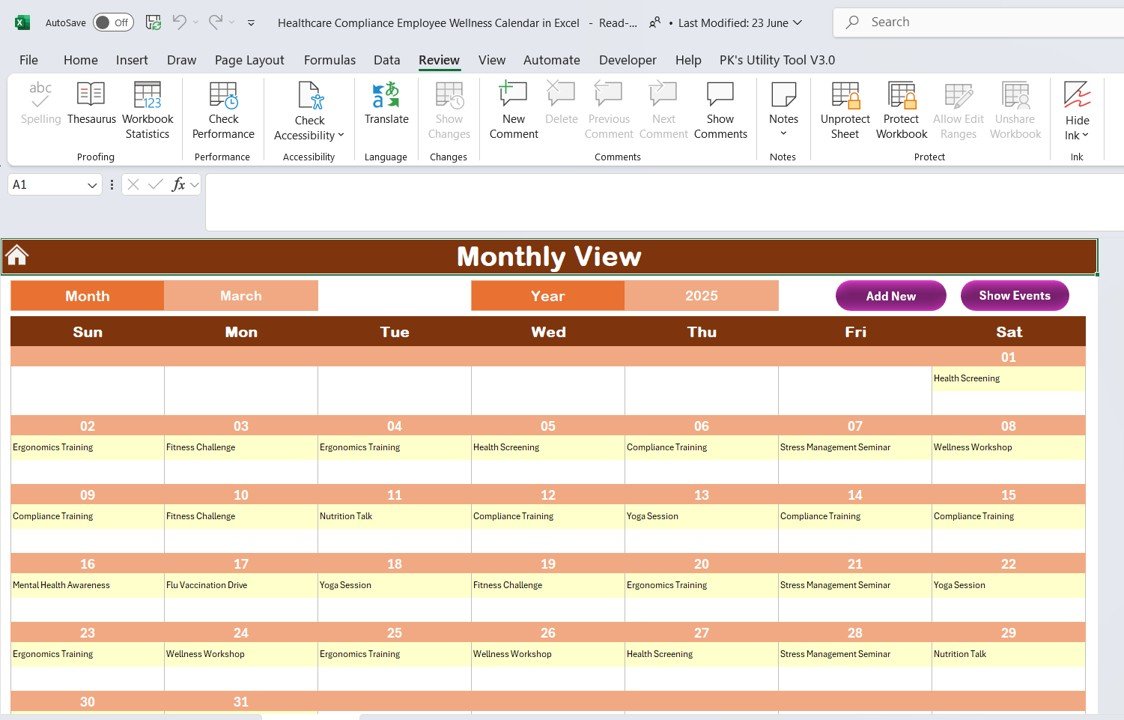Select the Sat column header

[1009, 331]
